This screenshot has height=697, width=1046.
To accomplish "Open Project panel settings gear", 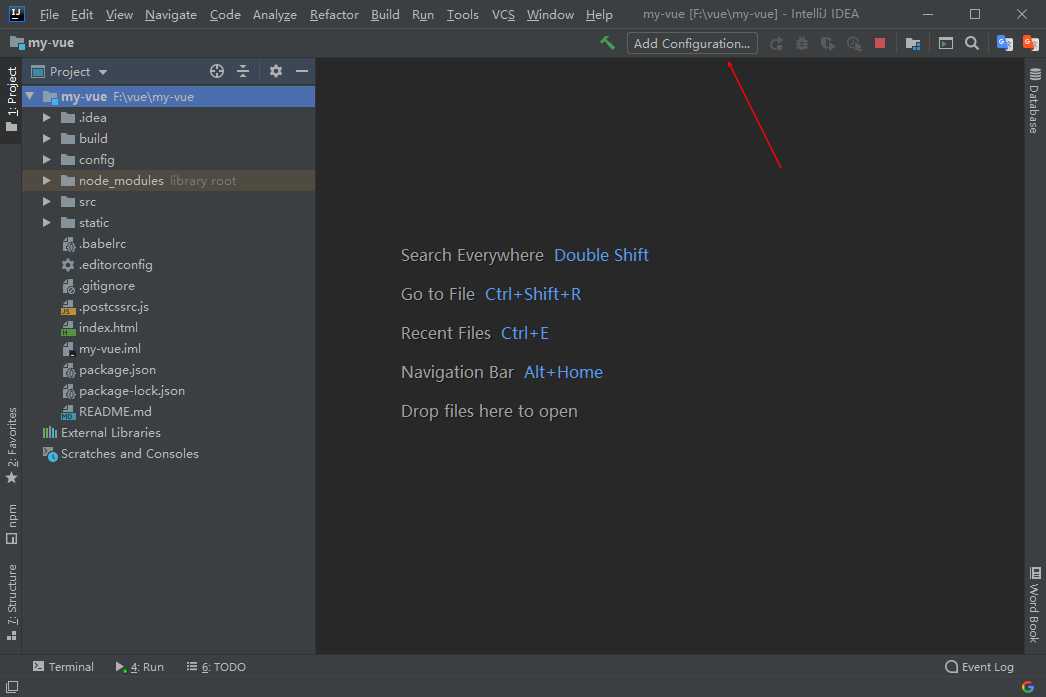I will point(276,71).
